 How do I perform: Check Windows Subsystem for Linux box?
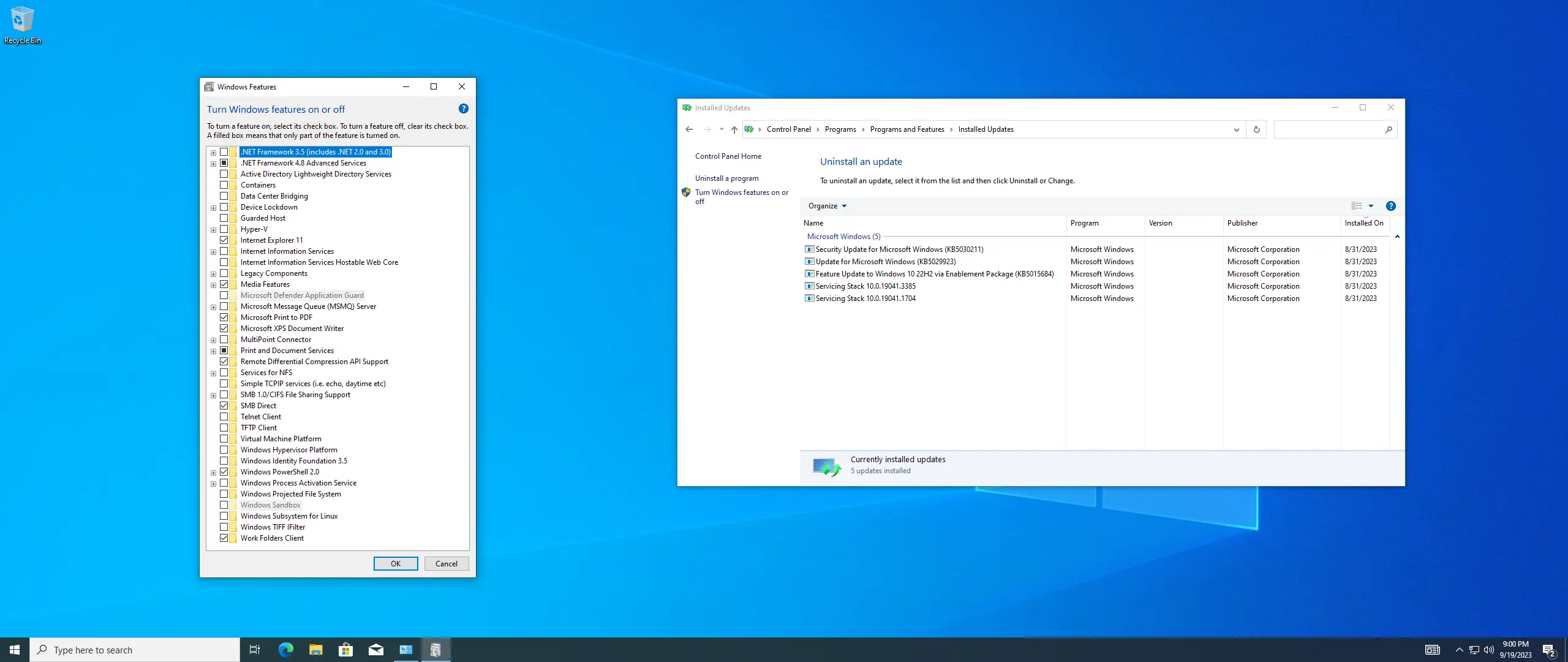point(224,516)
